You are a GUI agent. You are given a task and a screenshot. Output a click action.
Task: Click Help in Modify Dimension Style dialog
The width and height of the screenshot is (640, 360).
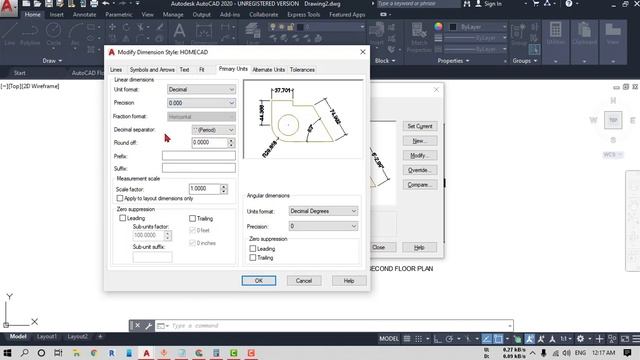[349, 281]
